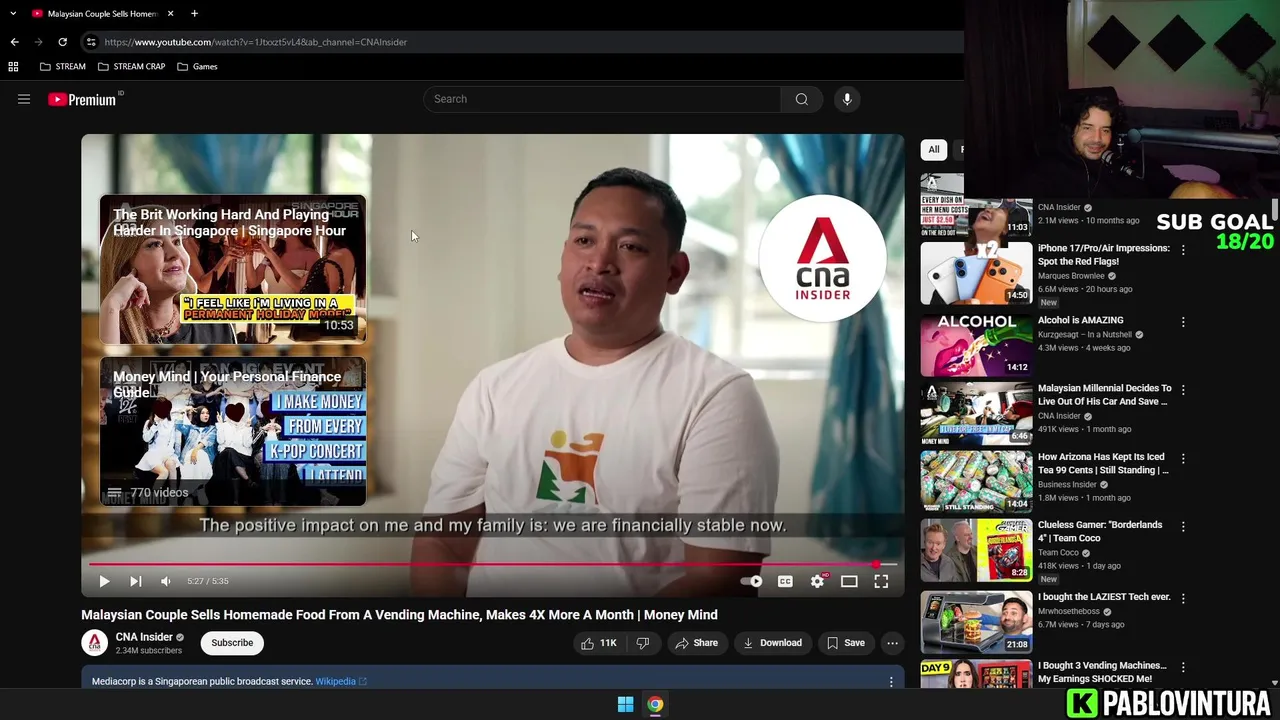The width and height of the screenshot is (1280, 720).
Task: Like the video with 11K thumbs-up
Action: click(x=599, y=643)
